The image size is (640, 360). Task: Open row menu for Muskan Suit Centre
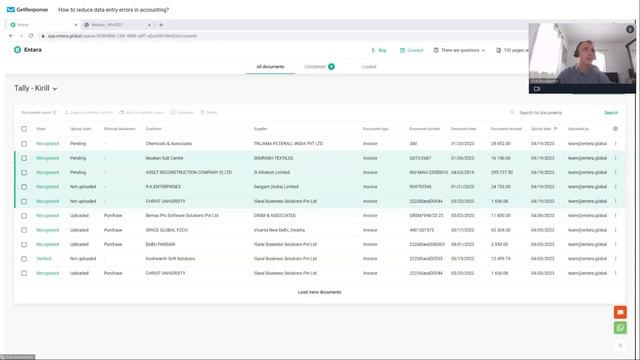[x=616, y=158]
